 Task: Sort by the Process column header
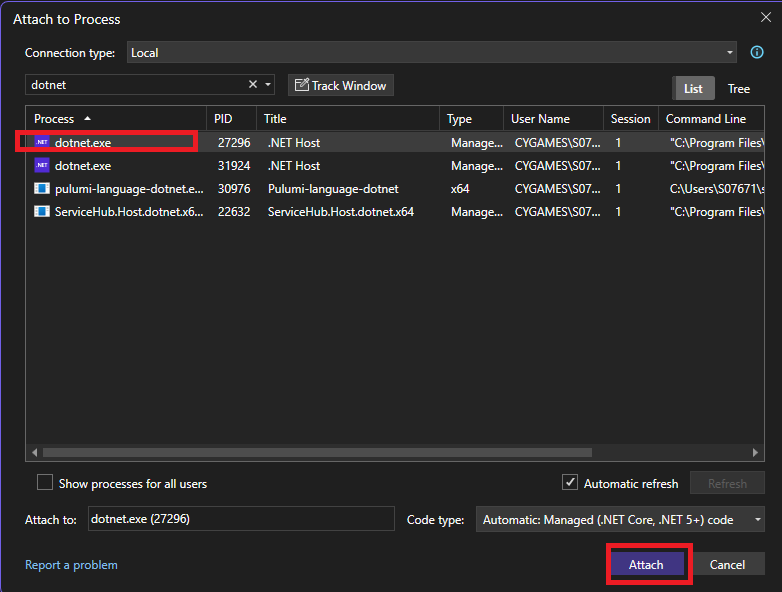pyautogui.click(x=116, y=119)
